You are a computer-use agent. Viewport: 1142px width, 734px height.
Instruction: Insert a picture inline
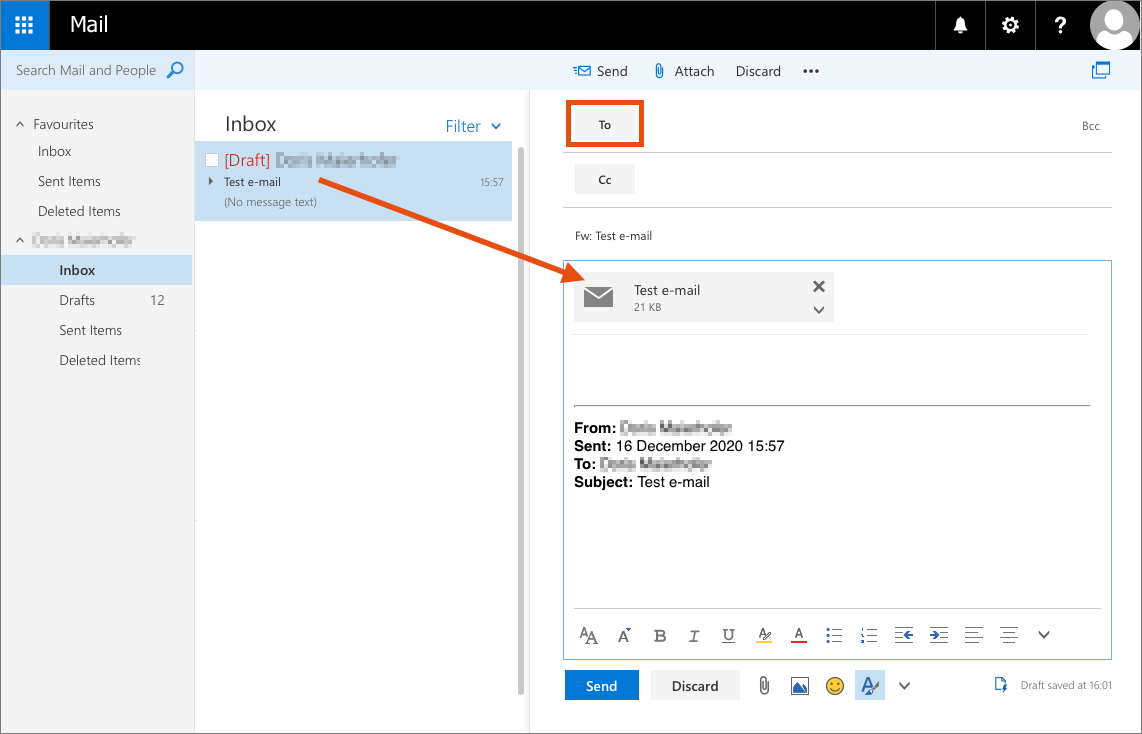click(x=799, y=686)
